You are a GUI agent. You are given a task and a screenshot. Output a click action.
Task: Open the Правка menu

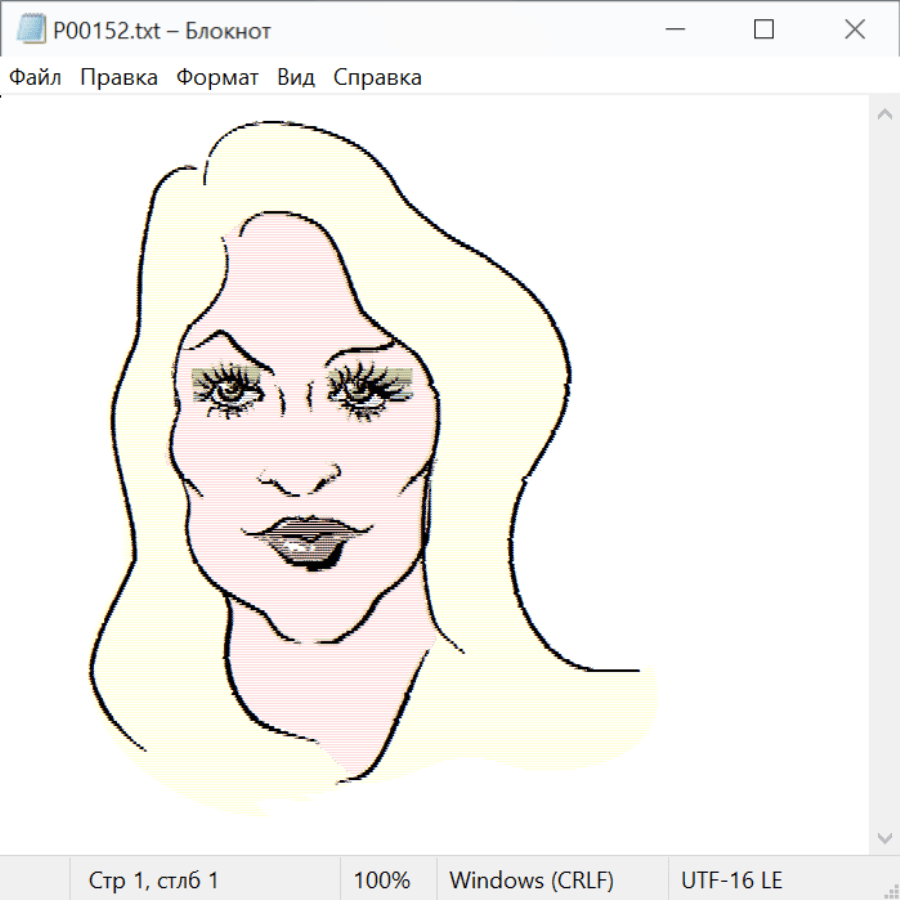click(x=119, y=78)
